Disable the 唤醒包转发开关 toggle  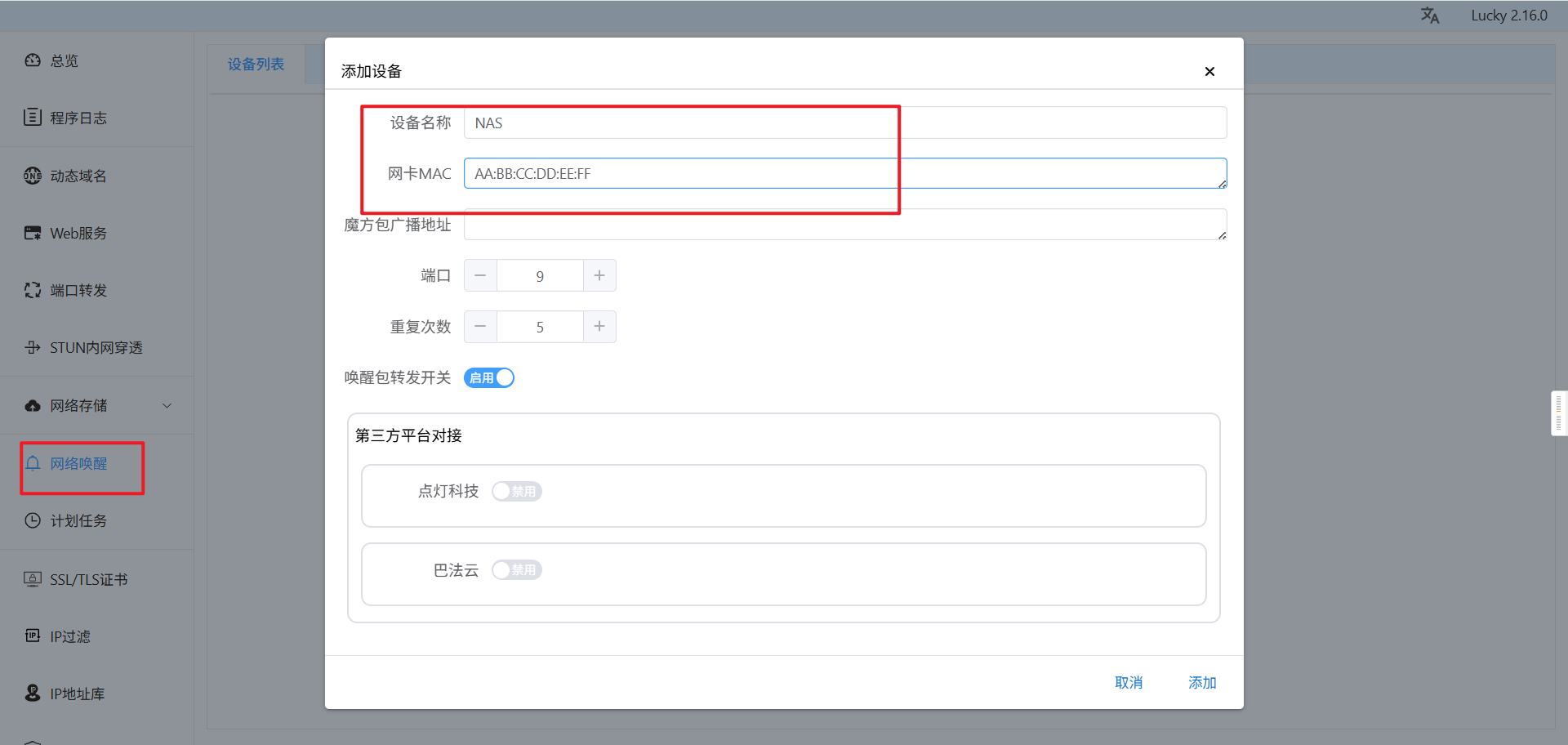489,377
